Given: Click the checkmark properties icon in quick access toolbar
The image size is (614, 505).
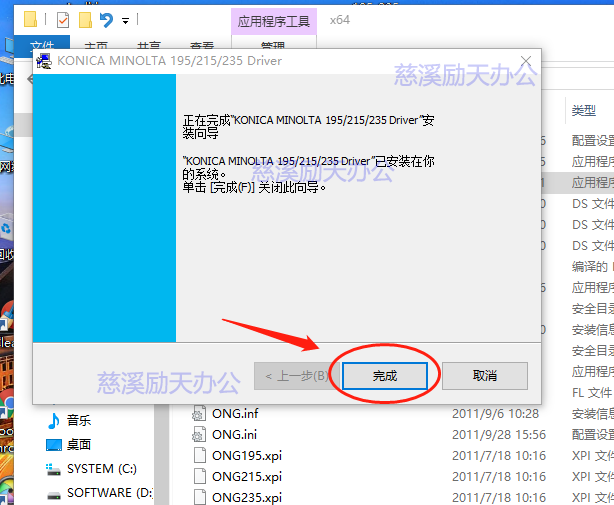Looking at the screenshot, I should coord(62,19).
